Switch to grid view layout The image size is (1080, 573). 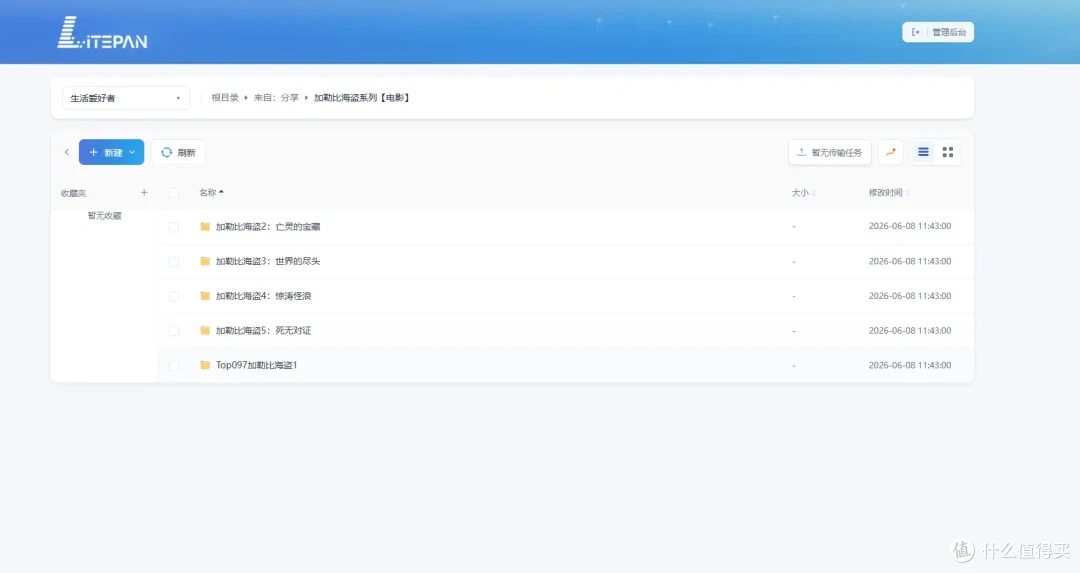pyautogui.click(x=948, y=152)
